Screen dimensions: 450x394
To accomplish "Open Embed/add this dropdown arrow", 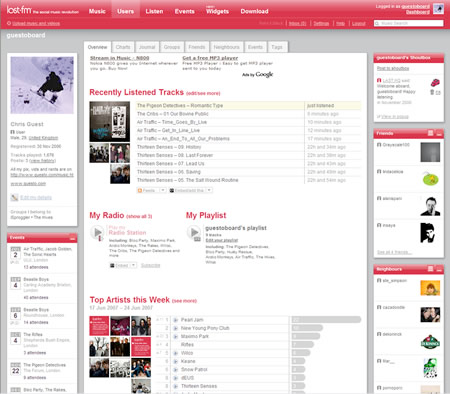I will click(209, 190).
